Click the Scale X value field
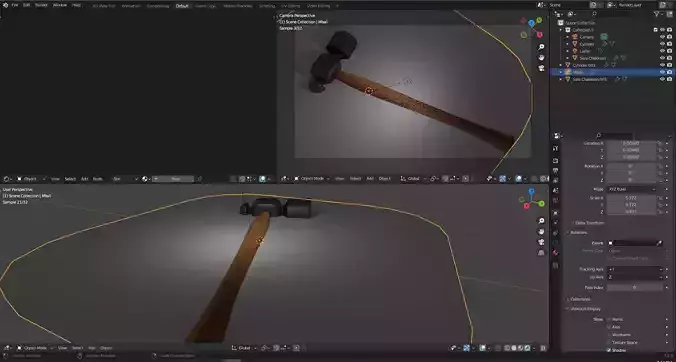 pyautogui.click(x=632, y=198)
